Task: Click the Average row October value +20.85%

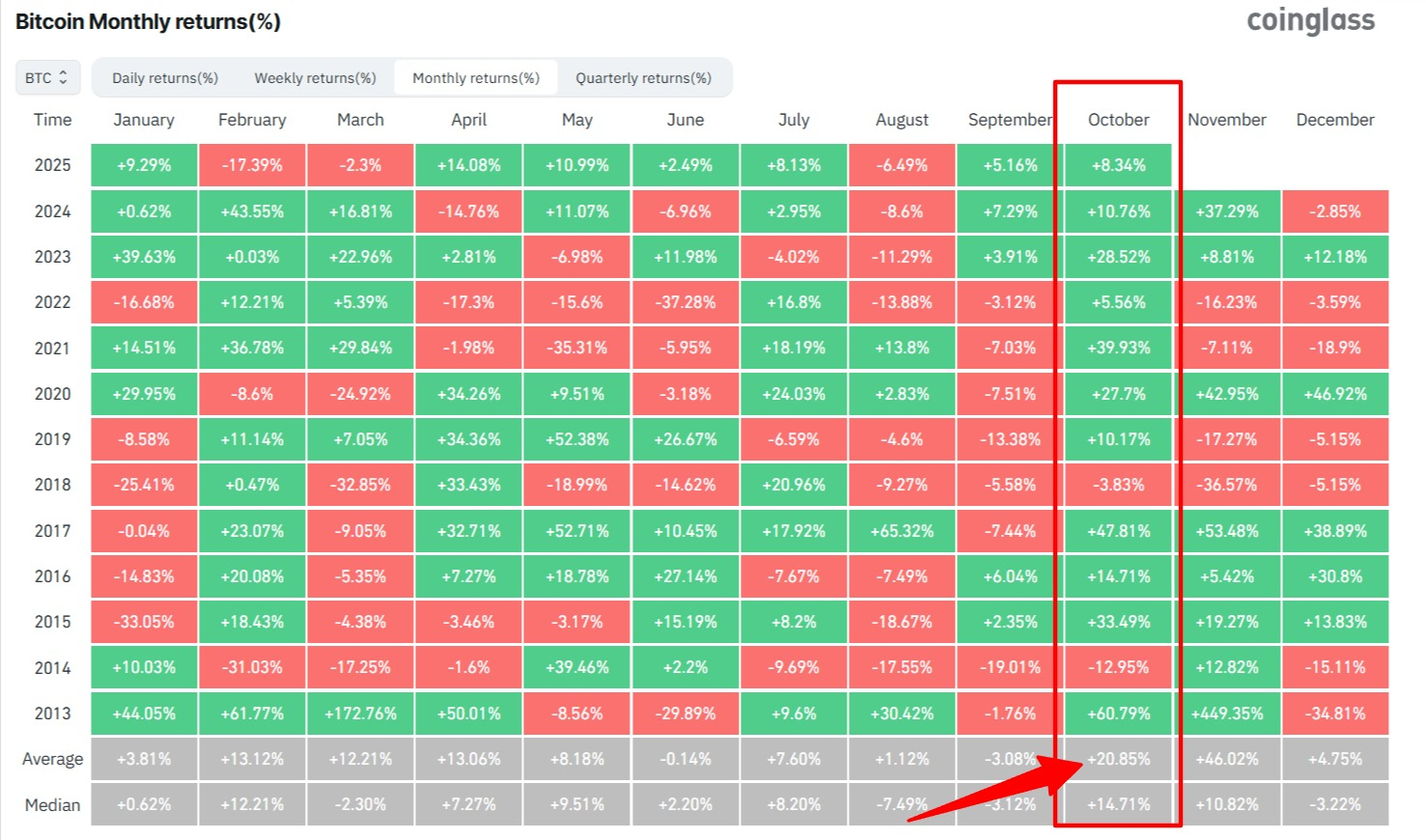Action: [1118, 759]
